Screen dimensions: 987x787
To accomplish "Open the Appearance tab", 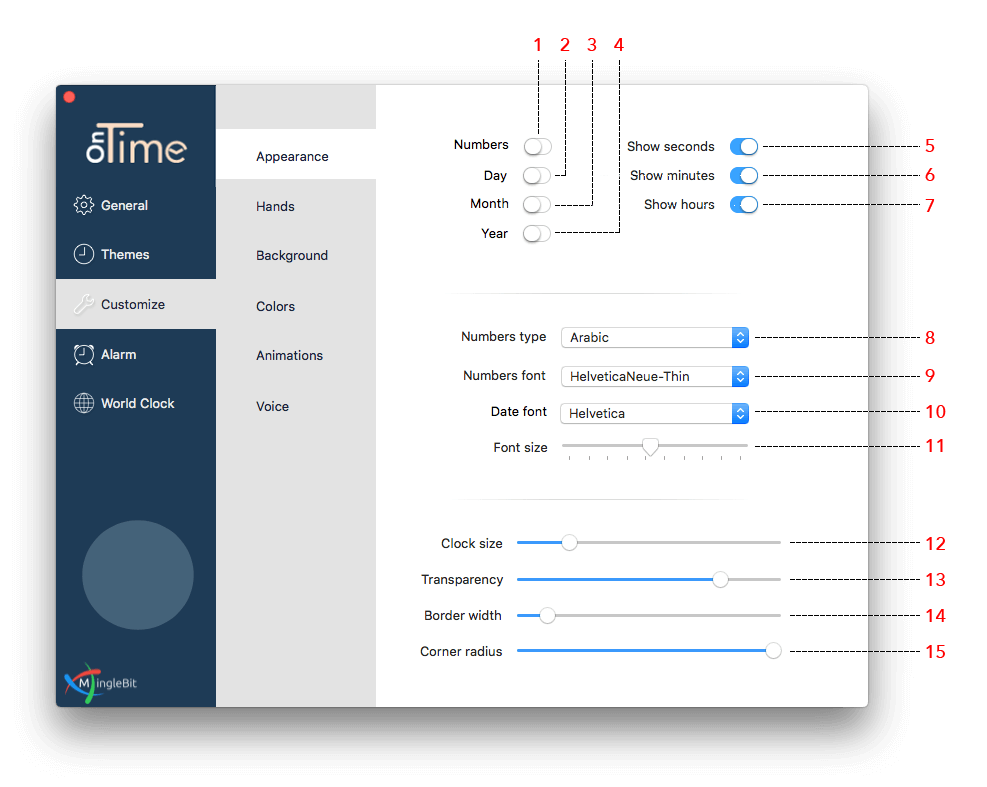I will tap(296, 154).
